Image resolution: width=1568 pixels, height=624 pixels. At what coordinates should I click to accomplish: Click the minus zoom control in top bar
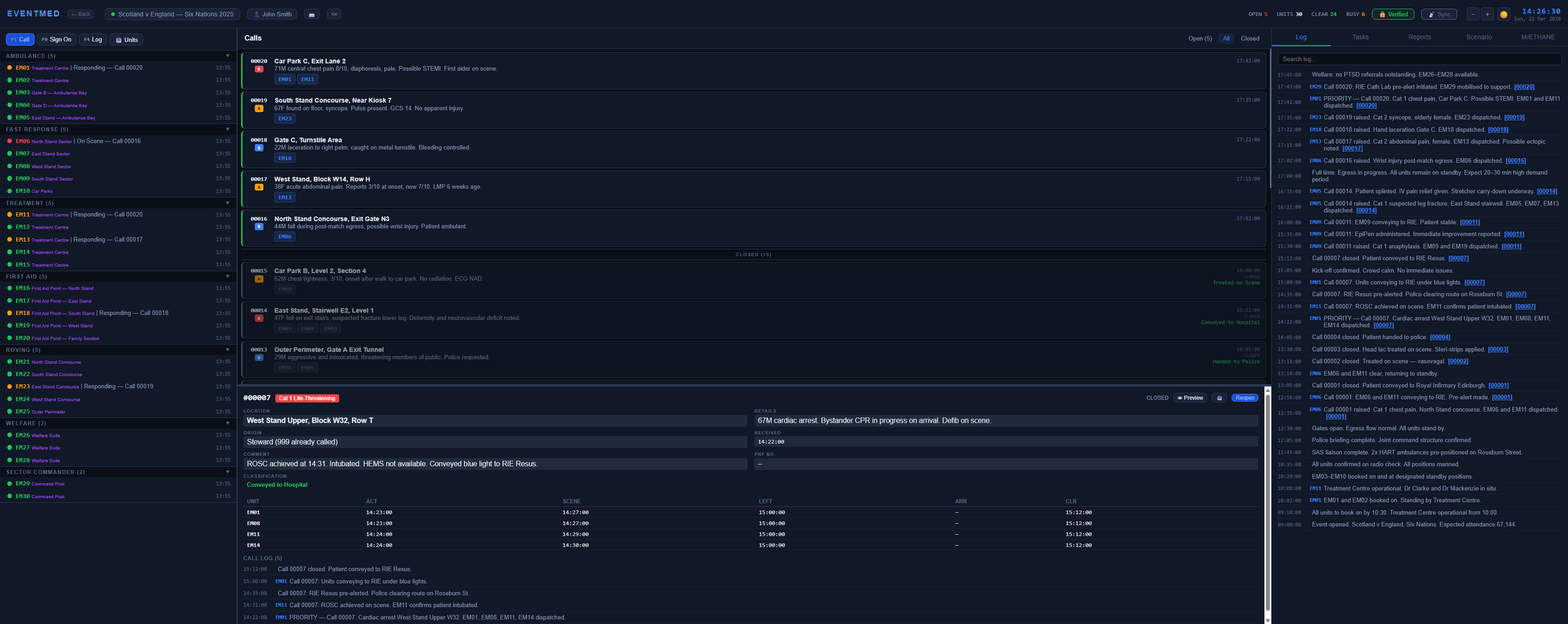pyautogui.click(x=1472, y=13)
